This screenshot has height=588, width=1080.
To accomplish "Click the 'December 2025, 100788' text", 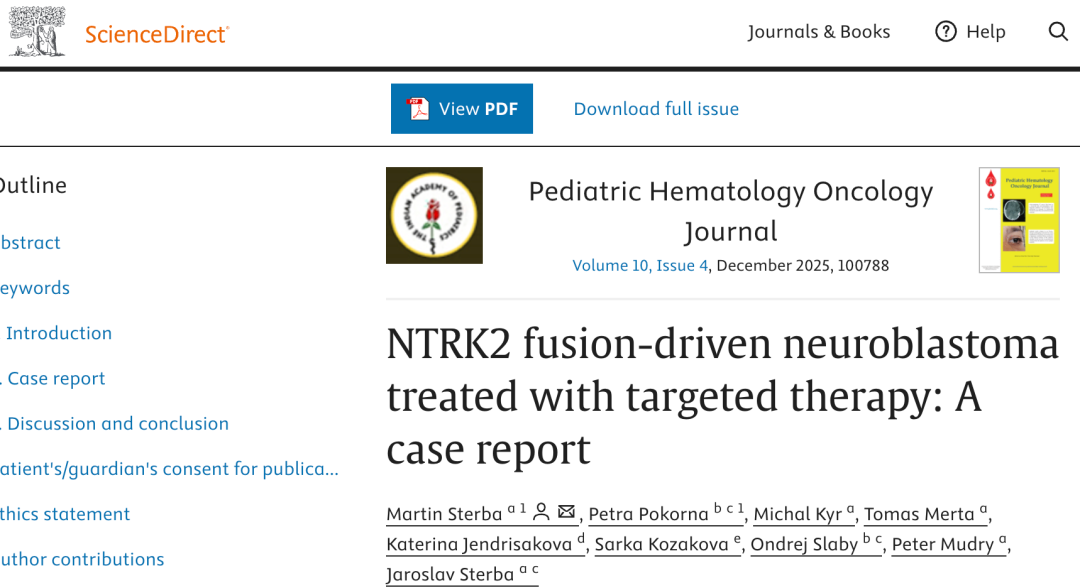I will point(802,266).
